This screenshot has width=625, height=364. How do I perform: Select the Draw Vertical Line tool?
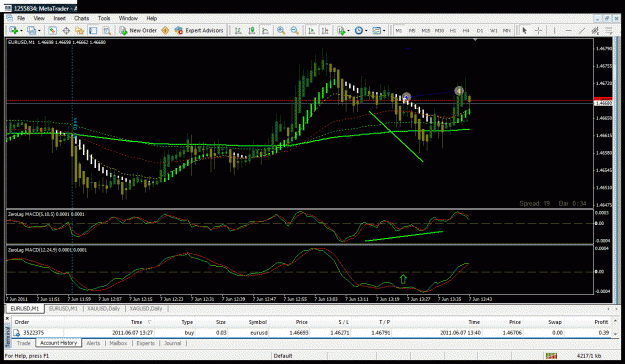(554, 30)
